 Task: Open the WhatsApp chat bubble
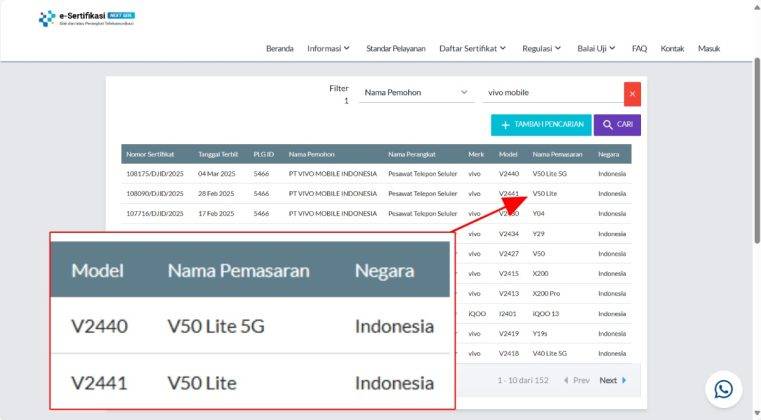coord(723,389)
